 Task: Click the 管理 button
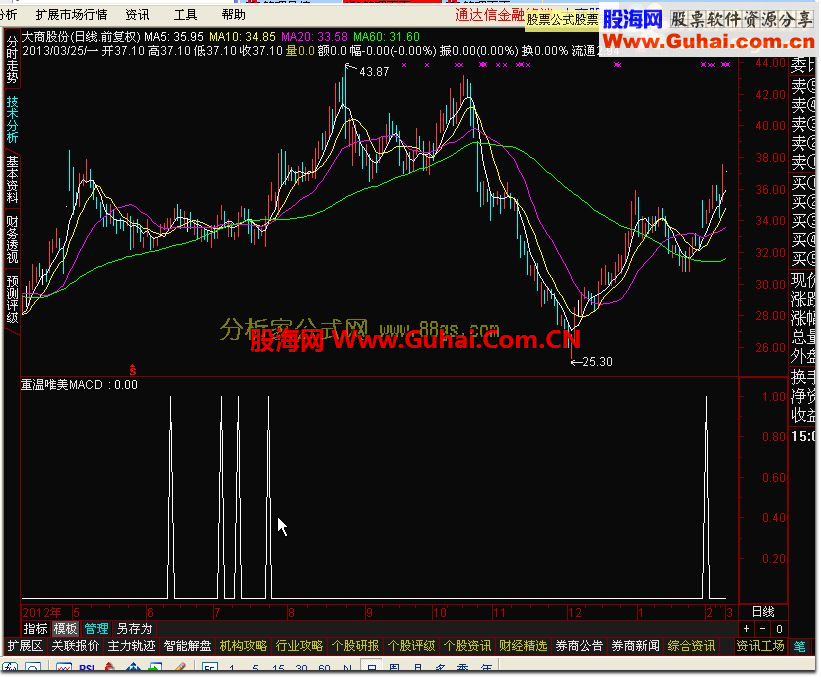tap(96, 629)
